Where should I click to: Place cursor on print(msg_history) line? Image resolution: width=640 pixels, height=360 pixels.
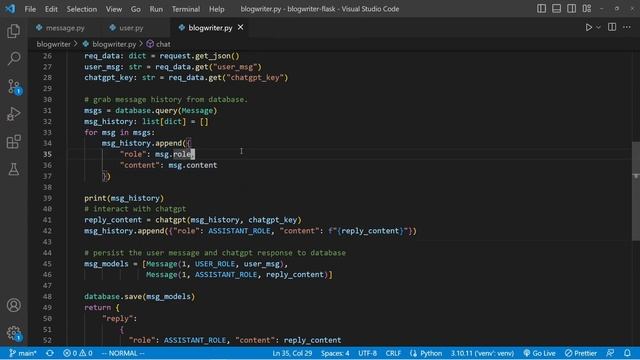(x=124, y=198)
